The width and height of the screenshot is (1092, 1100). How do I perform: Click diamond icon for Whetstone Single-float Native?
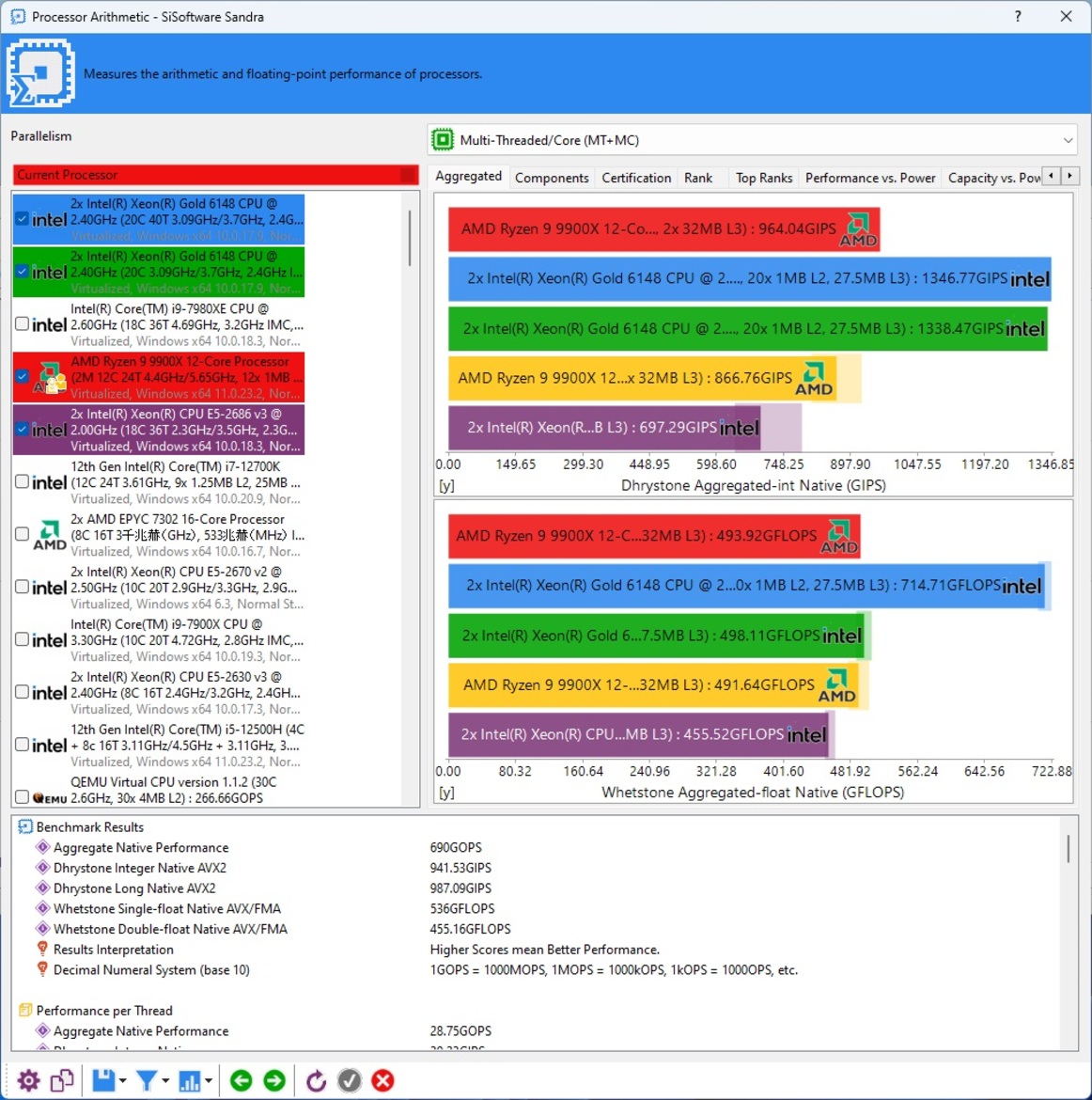(x=43, y=908)
